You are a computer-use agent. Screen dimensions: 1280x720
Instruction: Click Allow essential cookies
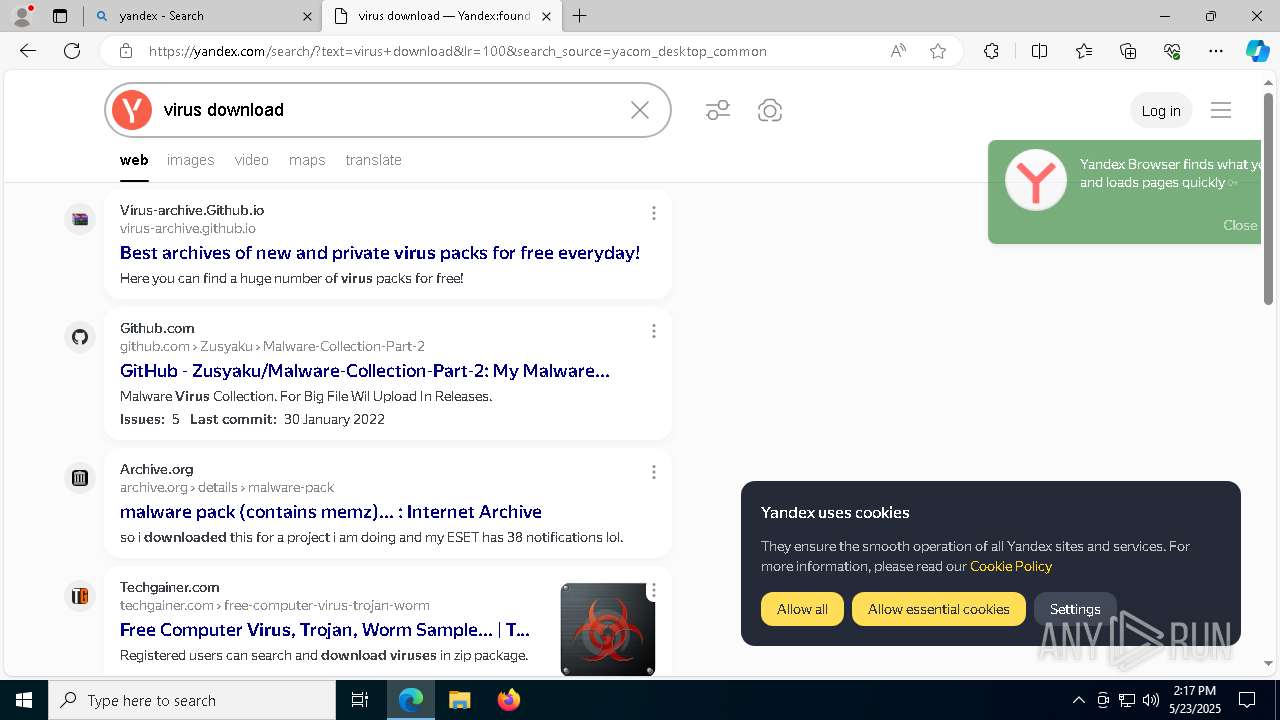point(938,609)
